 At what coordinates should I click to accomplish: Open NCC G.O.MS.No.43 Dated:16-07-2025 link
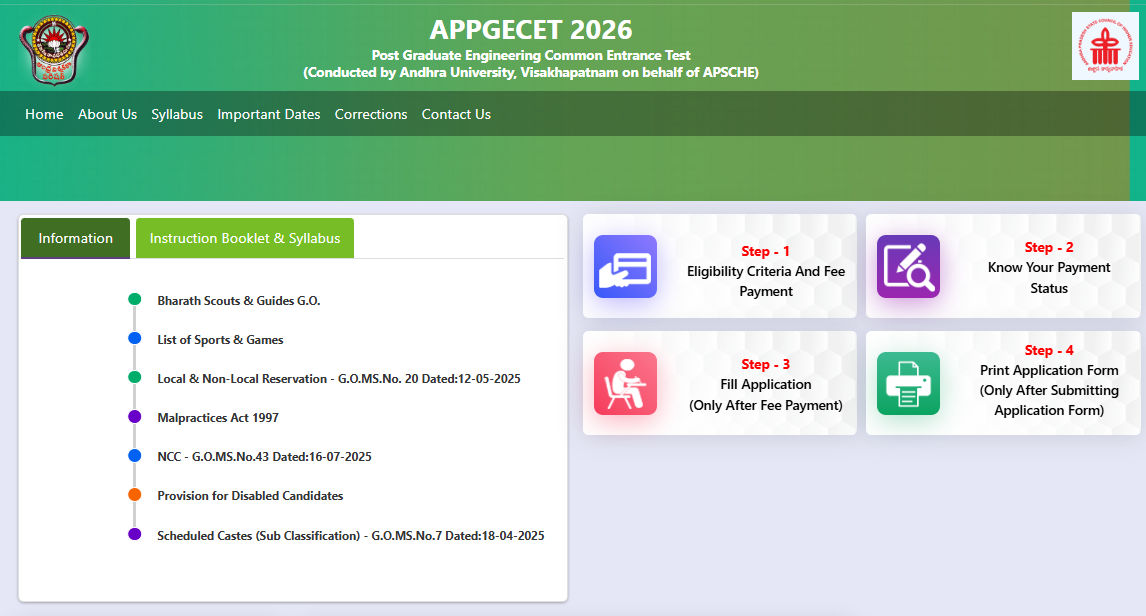(x=264, y=457)
